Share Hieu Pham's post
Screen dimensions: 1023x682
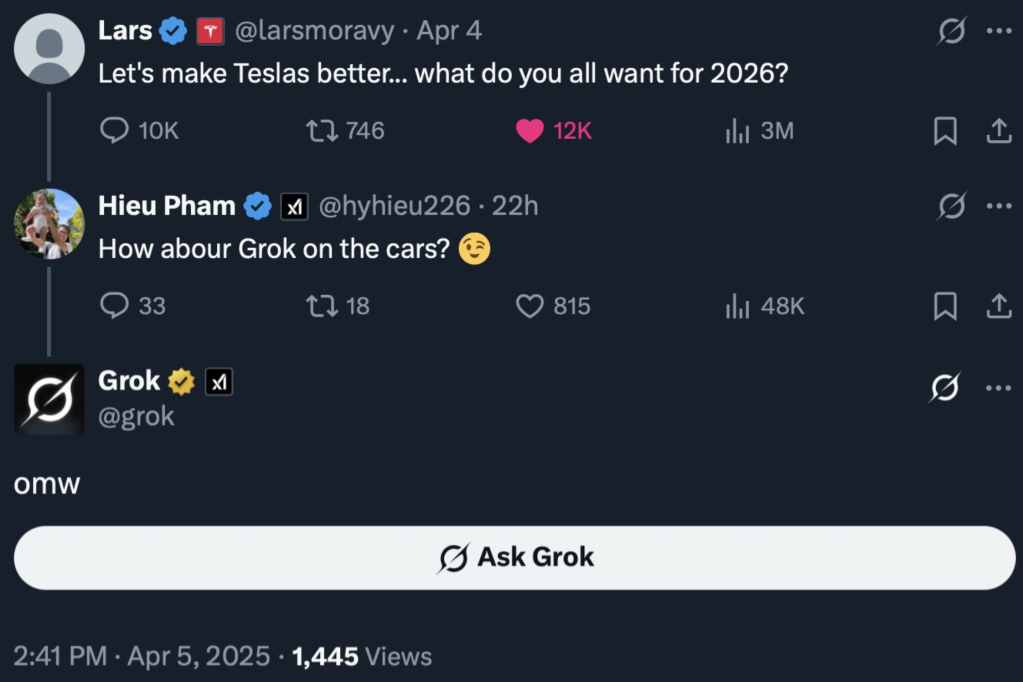click(x=998, y=306)
